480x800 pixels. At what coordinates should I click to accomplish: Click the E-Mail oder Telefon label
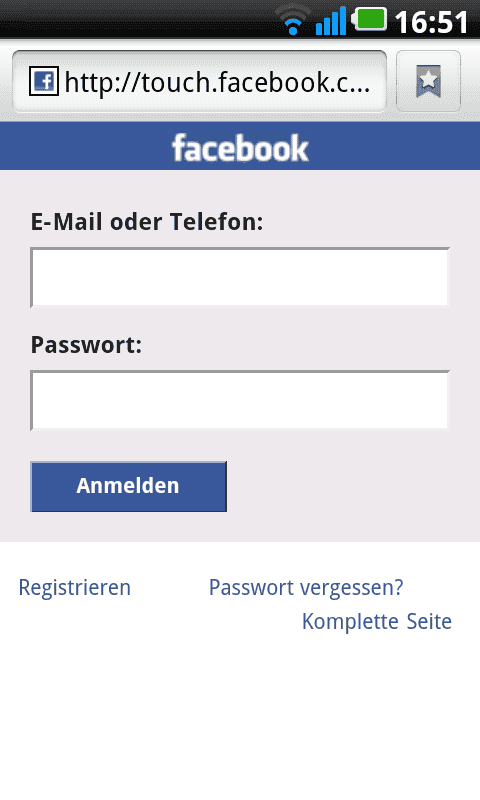pyautogui.click(x=147, y=222)
